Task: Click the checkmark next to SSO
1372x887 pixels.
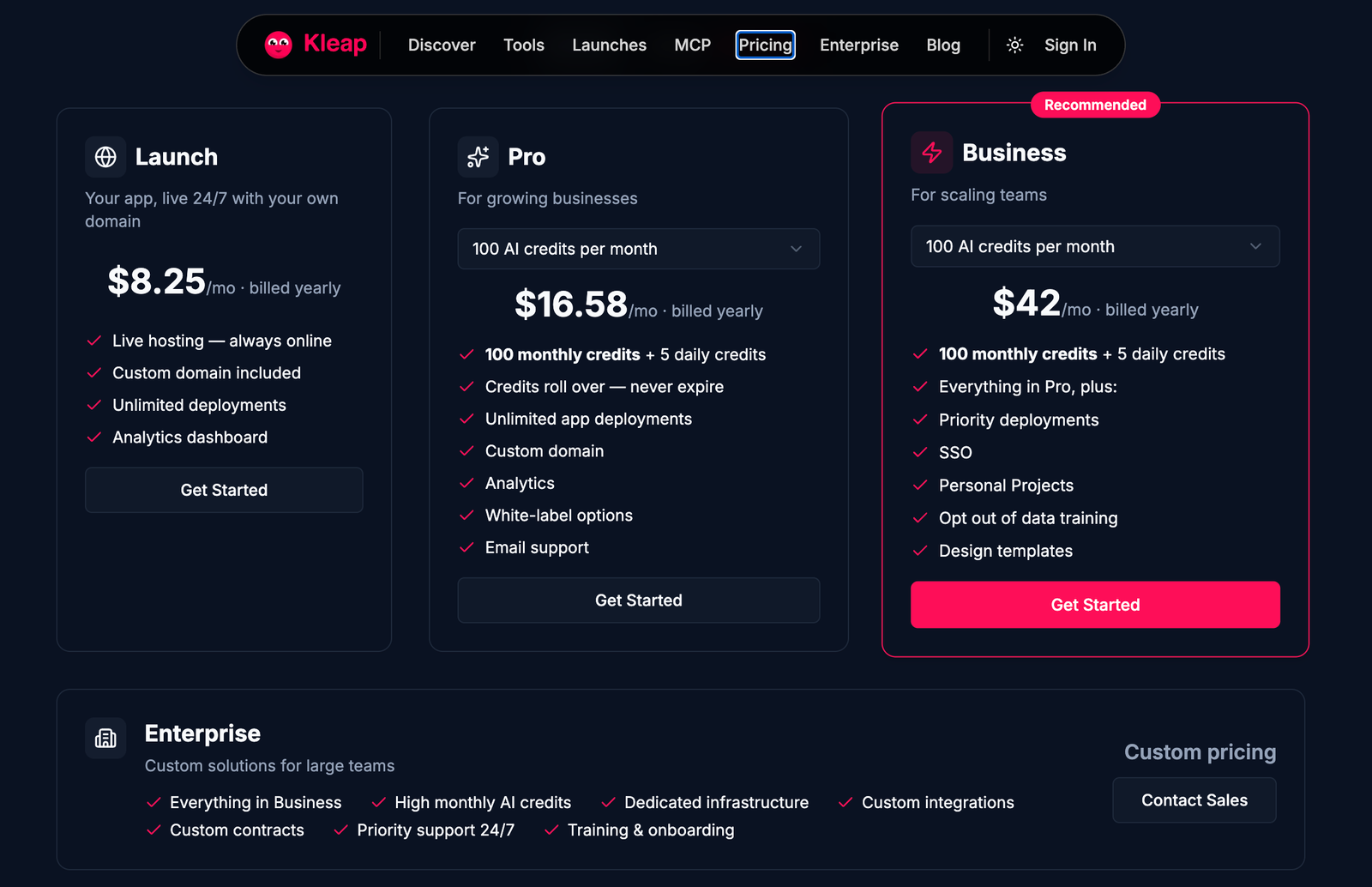Action: click(920, 452)
